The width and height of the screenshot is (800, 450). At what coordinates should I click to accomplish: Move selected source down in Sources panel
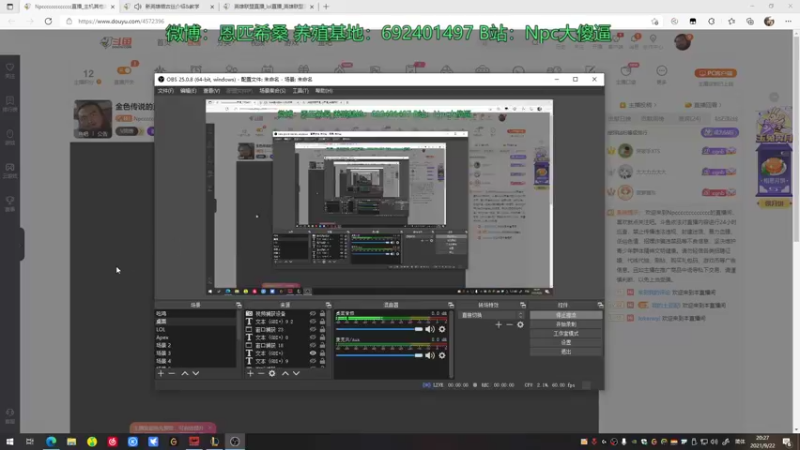(296, 373)
